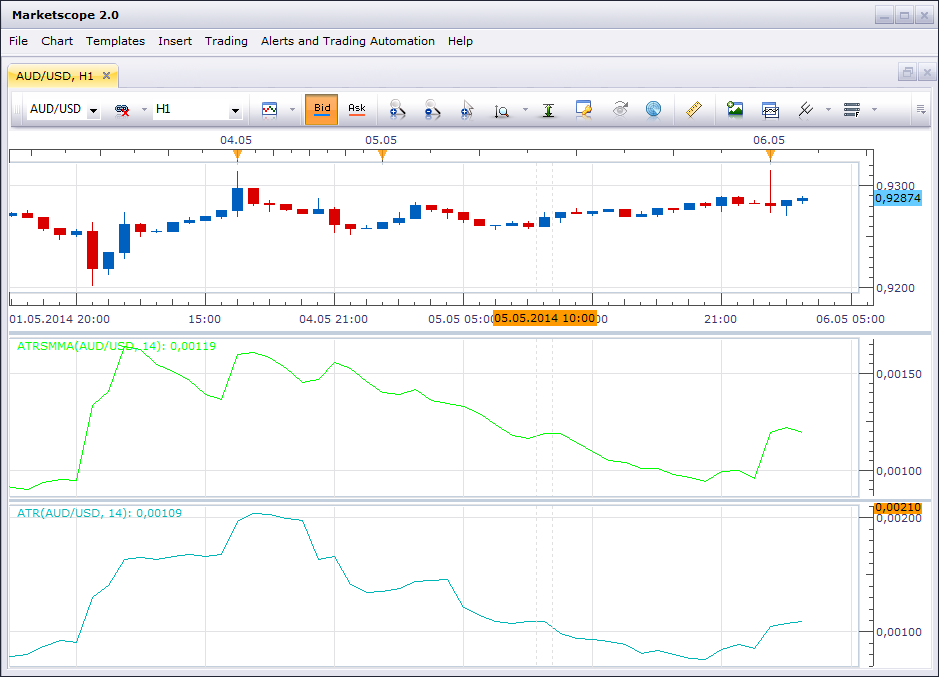Click the ATR(AUD/USD, 14) indicator label
Screen dimensions: 939x677
pos(99,513)
